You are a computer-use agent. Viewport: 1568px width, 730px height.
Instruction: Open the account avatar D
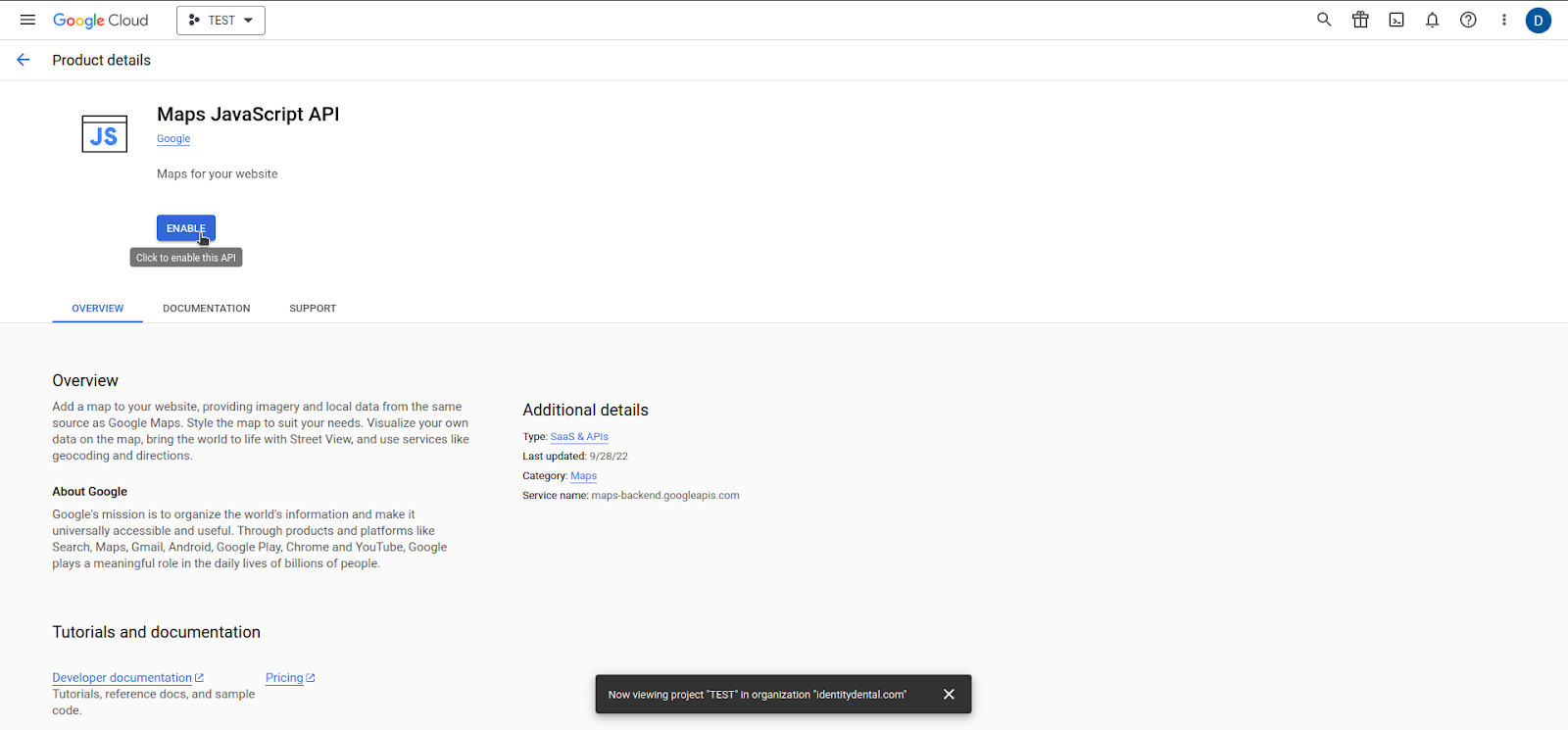tap(1539, 21)
